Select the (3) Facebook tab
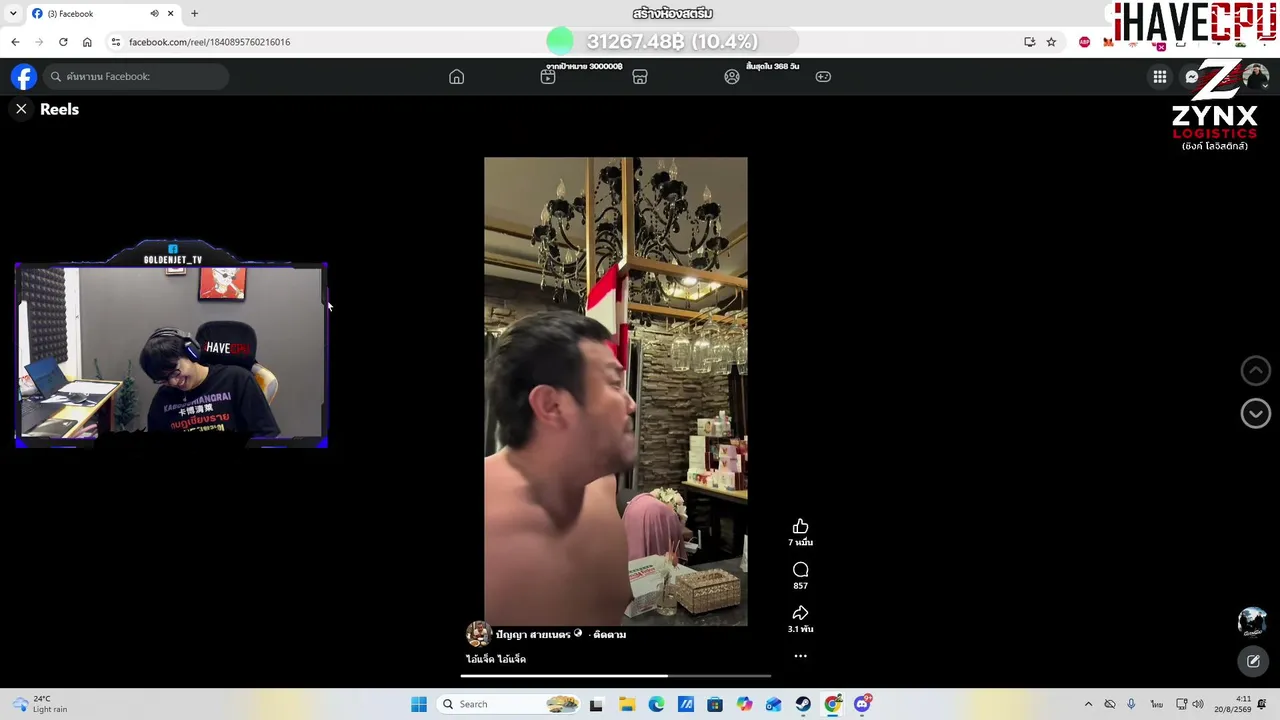The height and width of the screenshot is (720, 1280). (x=102, y=14)
